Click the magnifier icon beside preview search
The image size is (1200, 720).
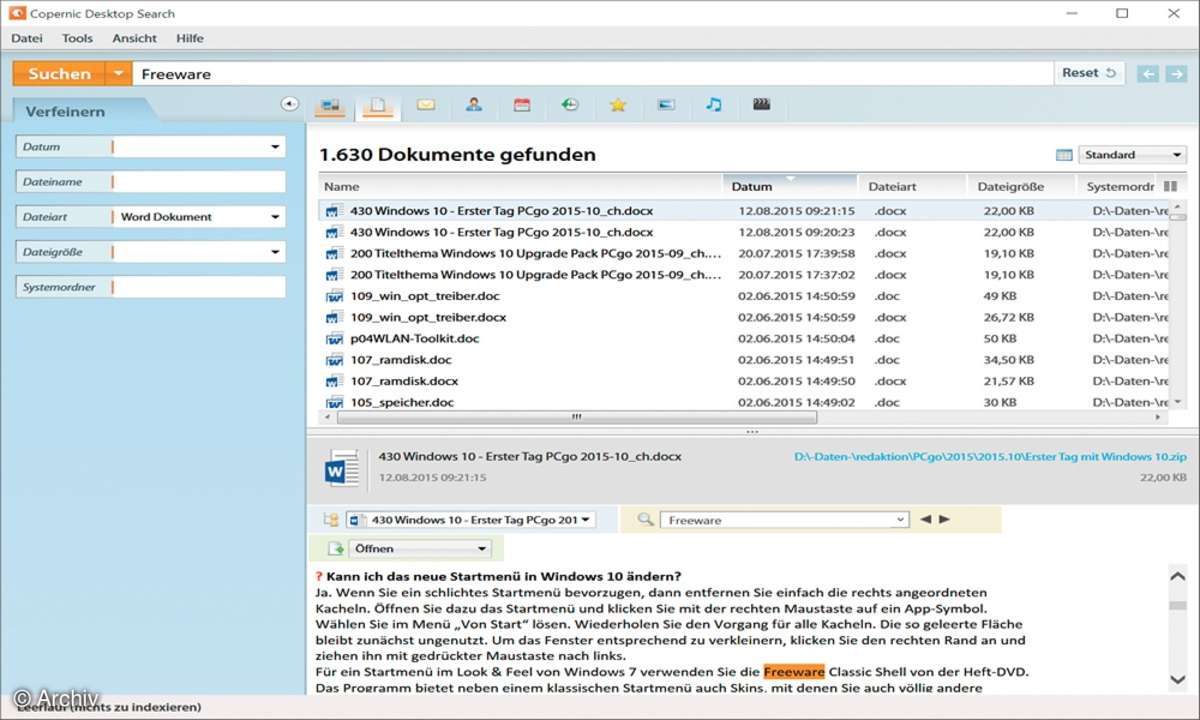pos(645,520)
